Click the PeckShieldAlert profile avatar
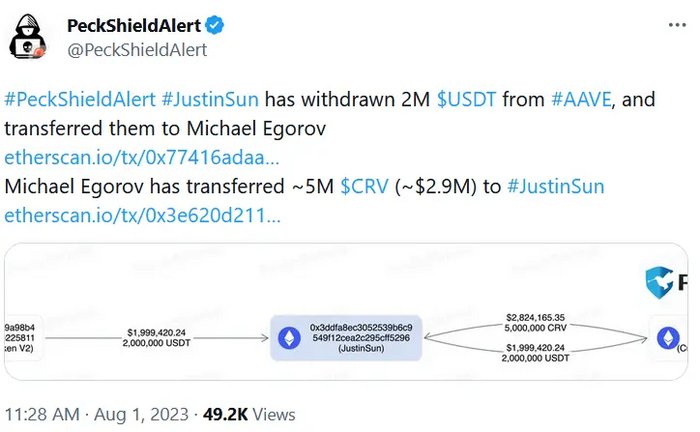 click(30, 39)
